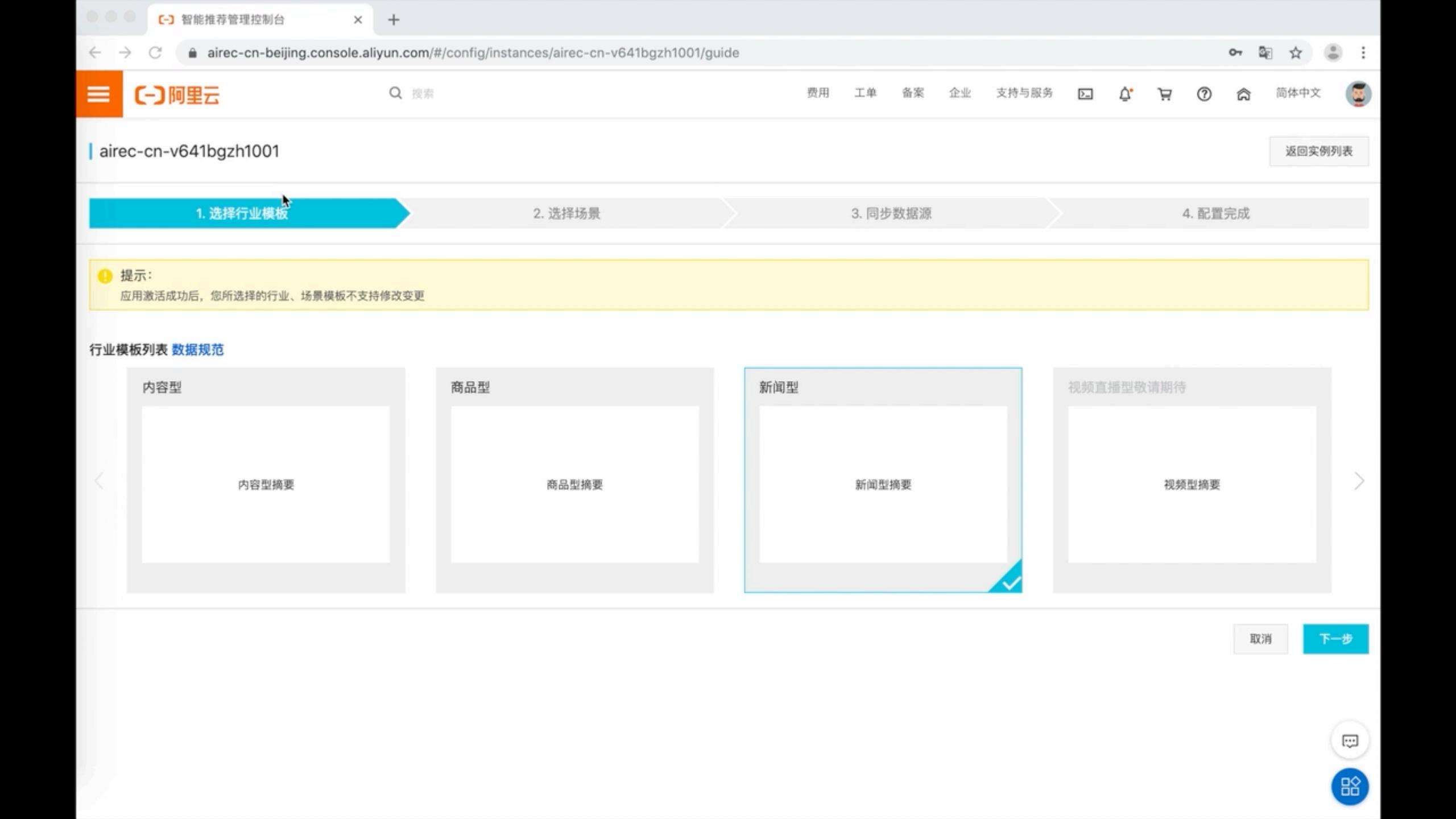Click the 下一步 button
Image resolution: width=1456 pixels, height=819 pixels.
click(1335, 639)
